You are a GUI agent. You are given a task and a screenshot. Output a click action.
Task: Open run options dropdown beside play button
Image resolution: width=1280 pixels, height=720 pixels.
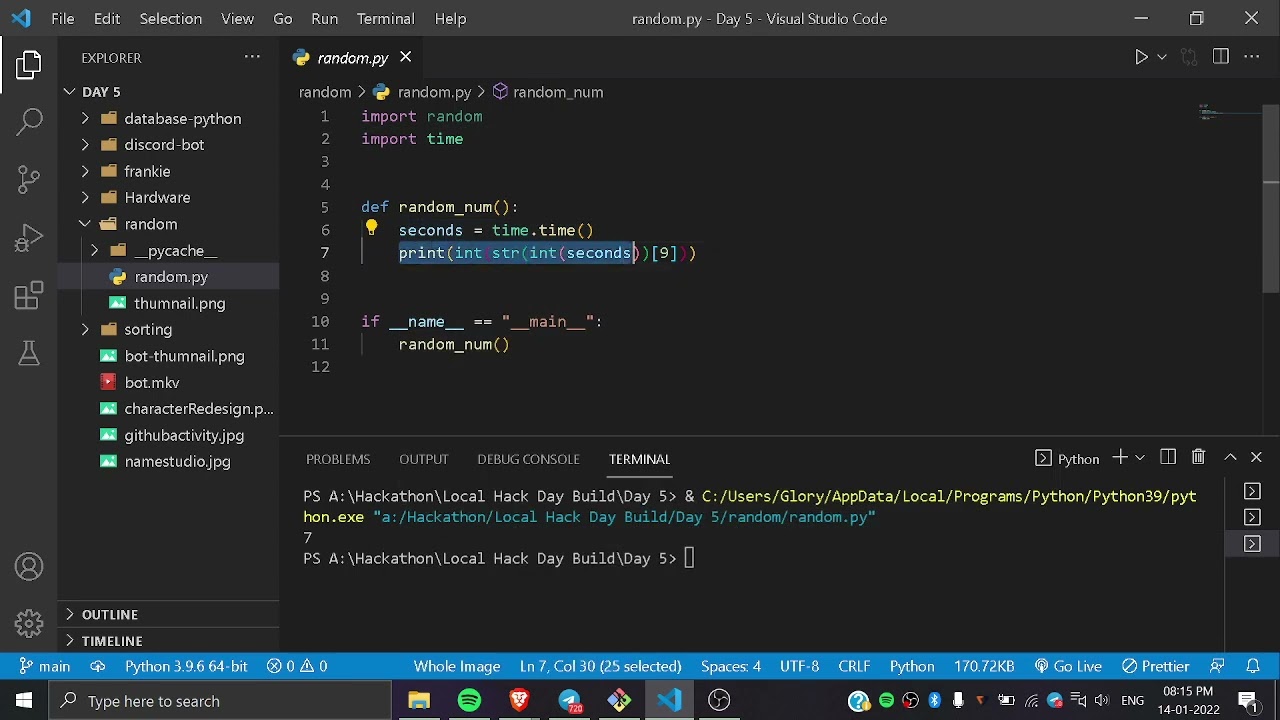[x=1162, y=58]
